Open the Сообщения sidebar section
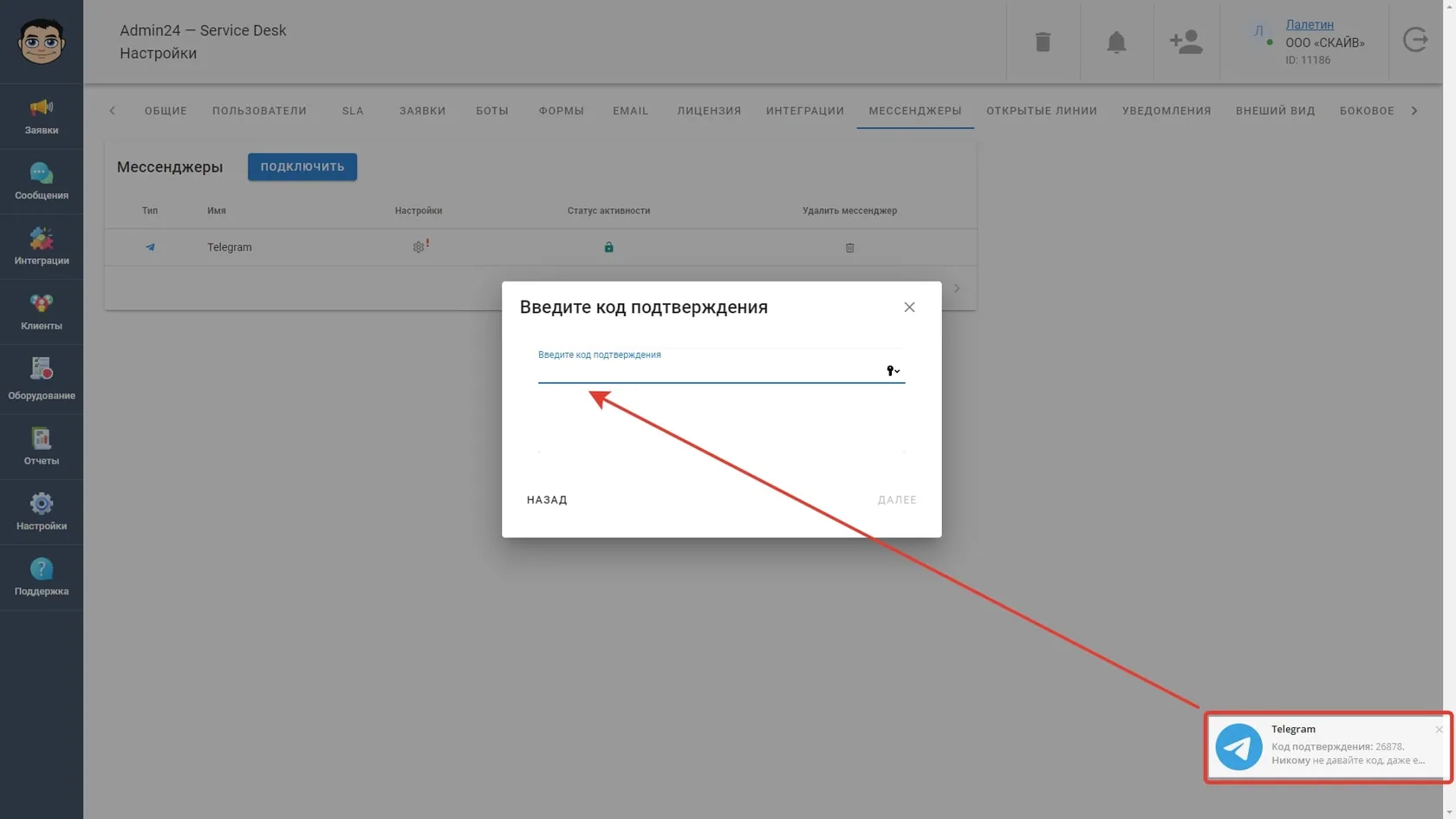Image resolution: width=1456 pixels, height=819 pixels. point(42,181)
